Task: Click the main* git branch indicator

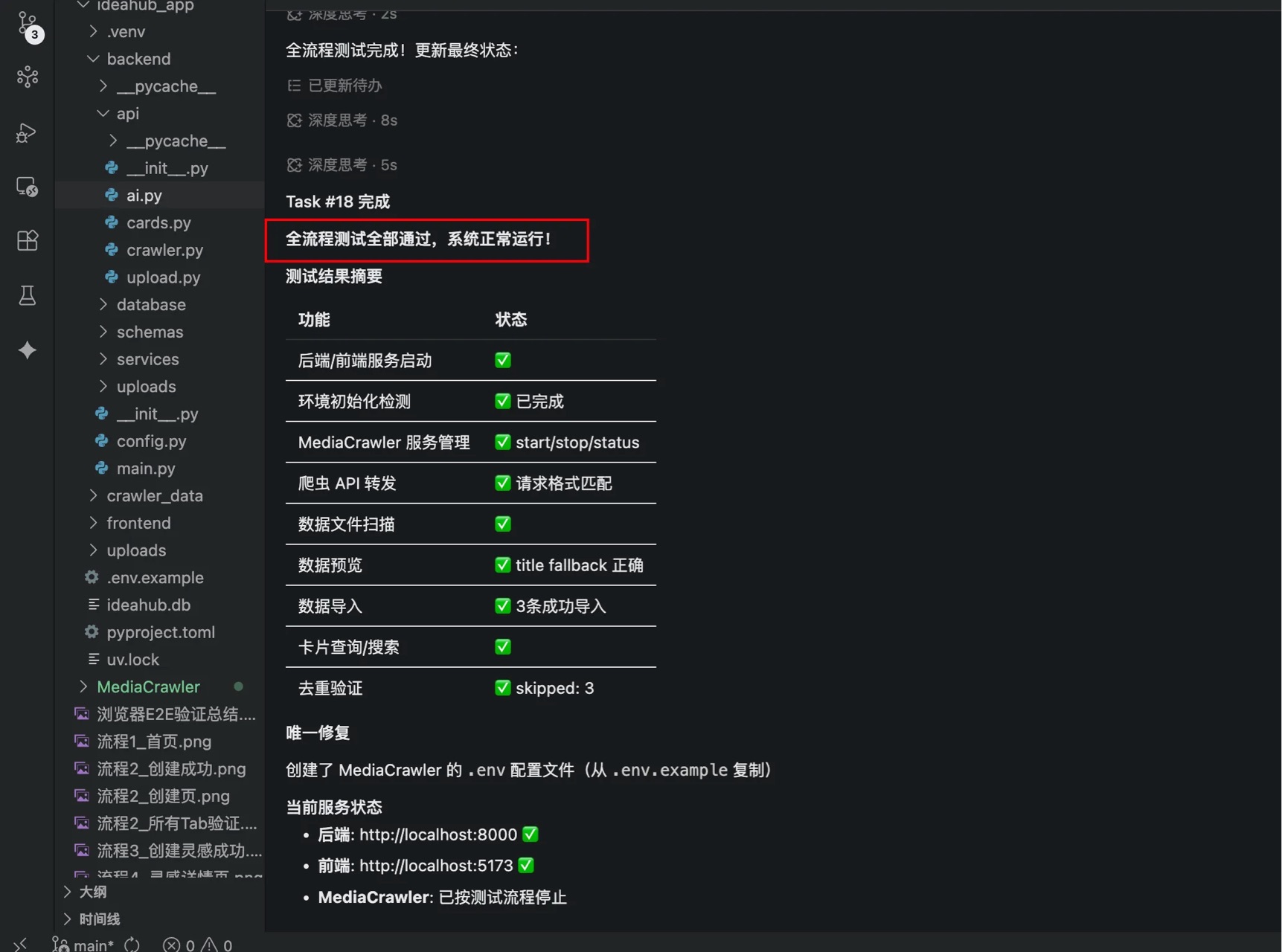Action: [83, 945]
